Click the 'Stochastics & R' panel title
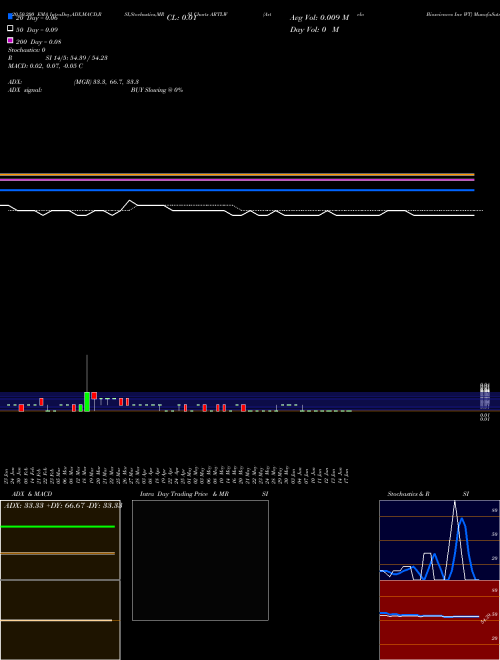This screenshot has height=660, width=500. pos(409,494)
